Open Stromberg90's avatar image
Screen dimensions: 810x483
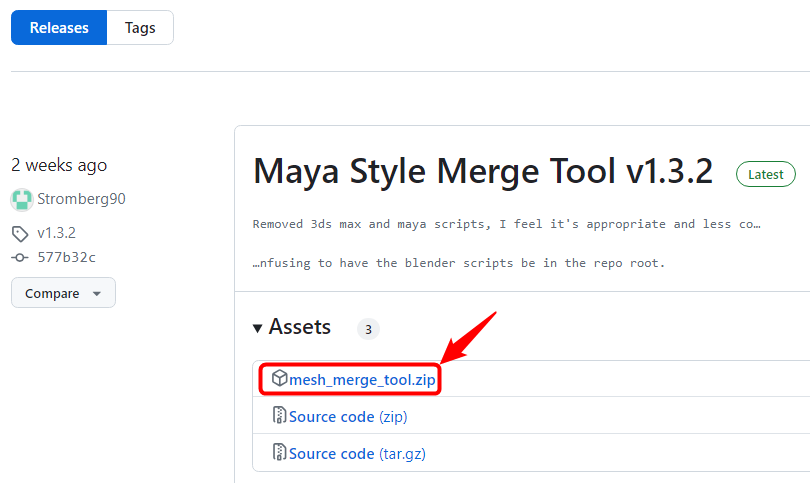[22, 200]
